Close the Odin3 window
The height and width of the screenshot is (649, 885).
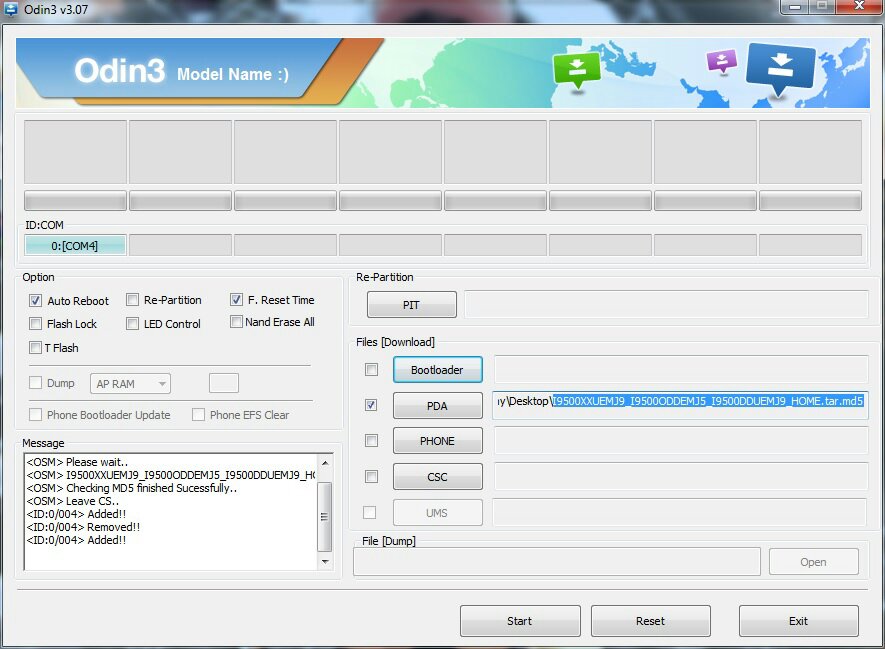859,6
